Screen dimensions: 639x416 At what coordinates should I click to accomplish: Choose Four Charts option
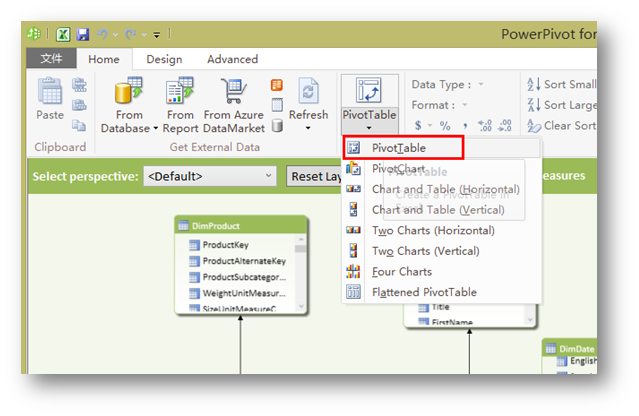442,271
